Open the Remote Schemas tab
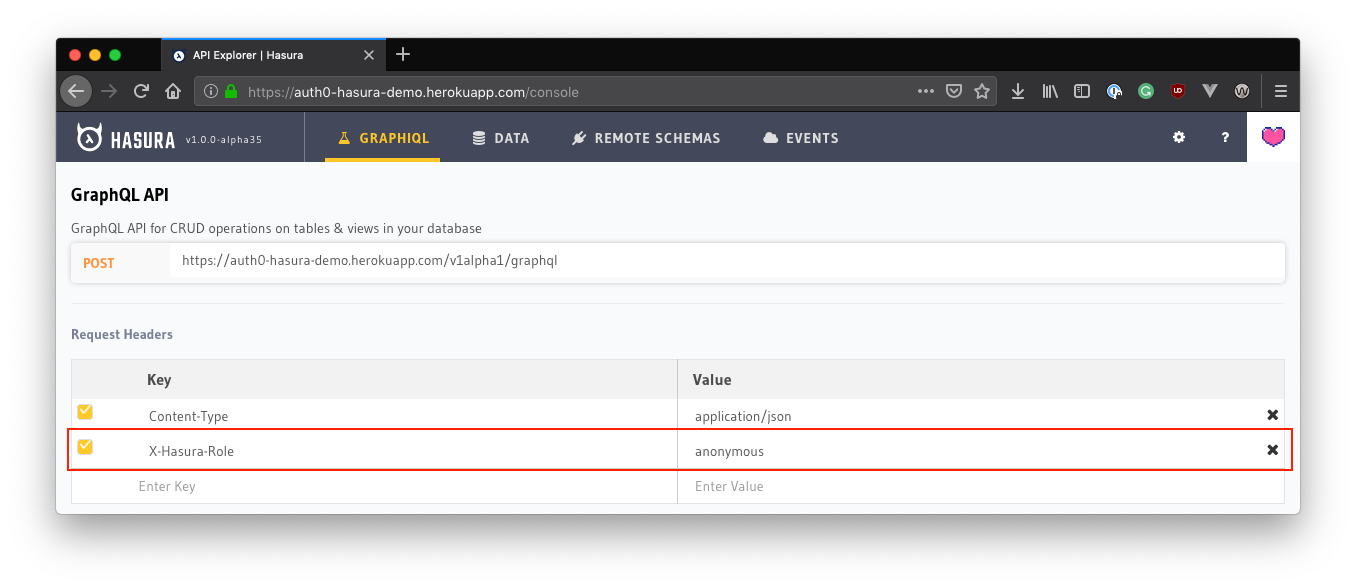 point(646,138)
